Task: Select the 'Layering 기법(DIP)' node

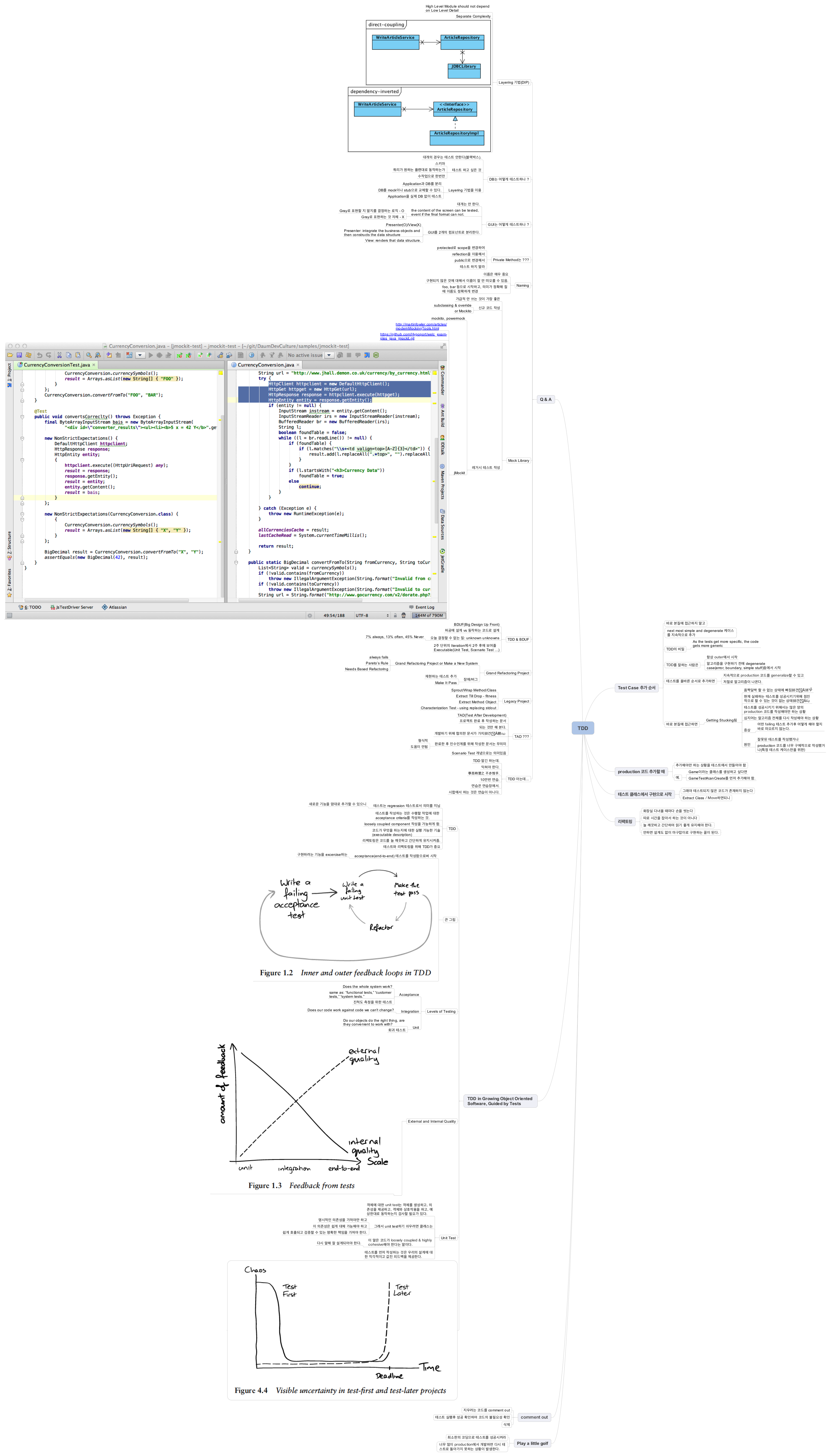Action: [514, 83]
